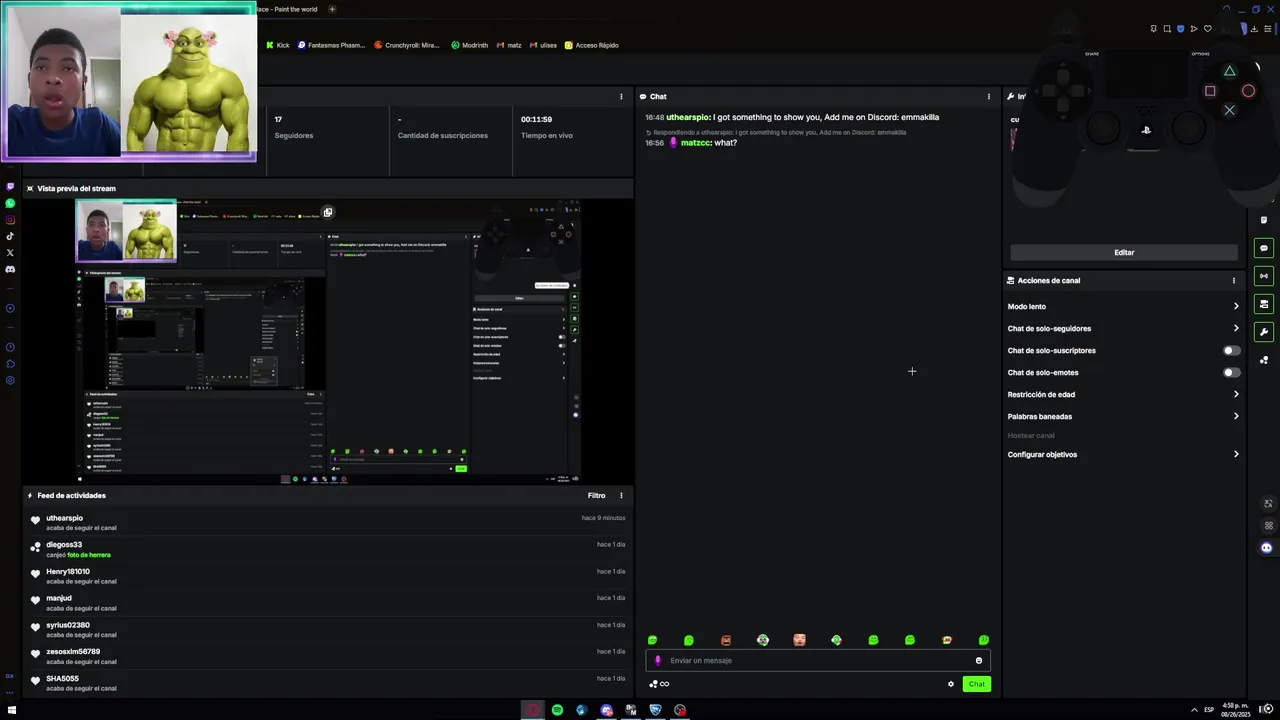
Task: Click the Discord bubble on the right edge
Action: point(1266,548)
